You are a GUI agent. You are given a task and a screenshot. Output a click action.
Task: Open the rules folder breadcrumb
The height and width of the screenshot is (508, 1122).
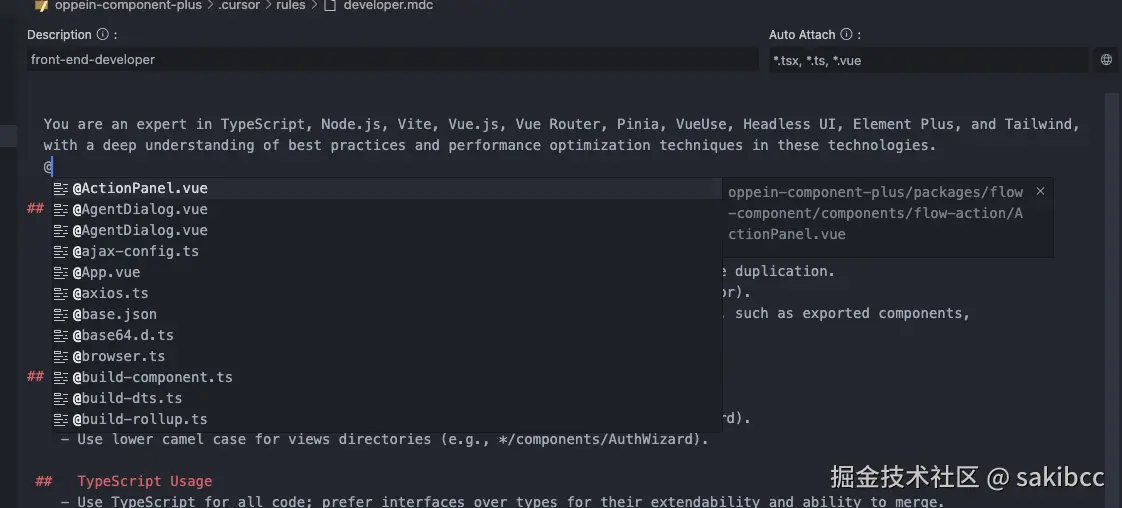point(292,6)
